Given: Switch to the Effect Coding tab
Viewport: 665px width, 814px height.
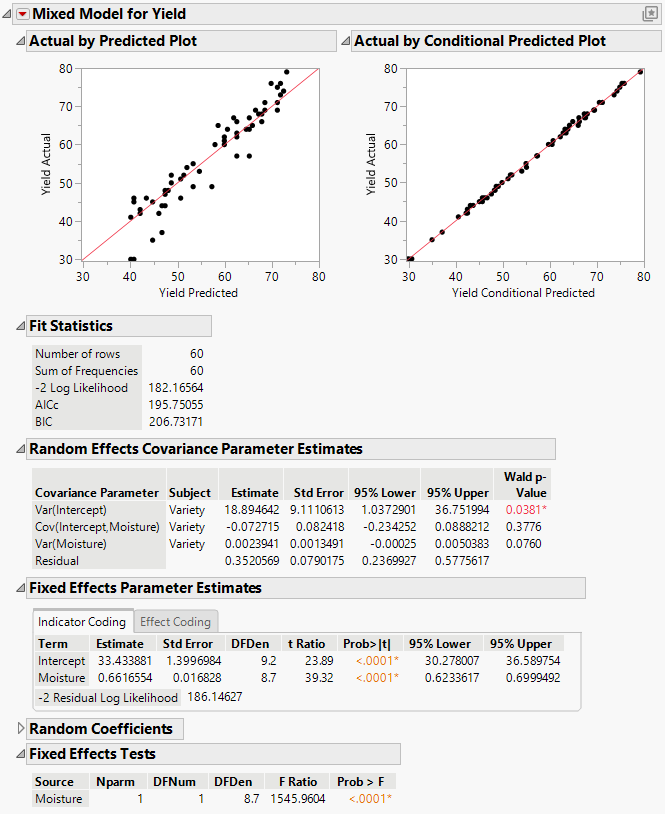Looking at the screenshot, I should point(175,621).
